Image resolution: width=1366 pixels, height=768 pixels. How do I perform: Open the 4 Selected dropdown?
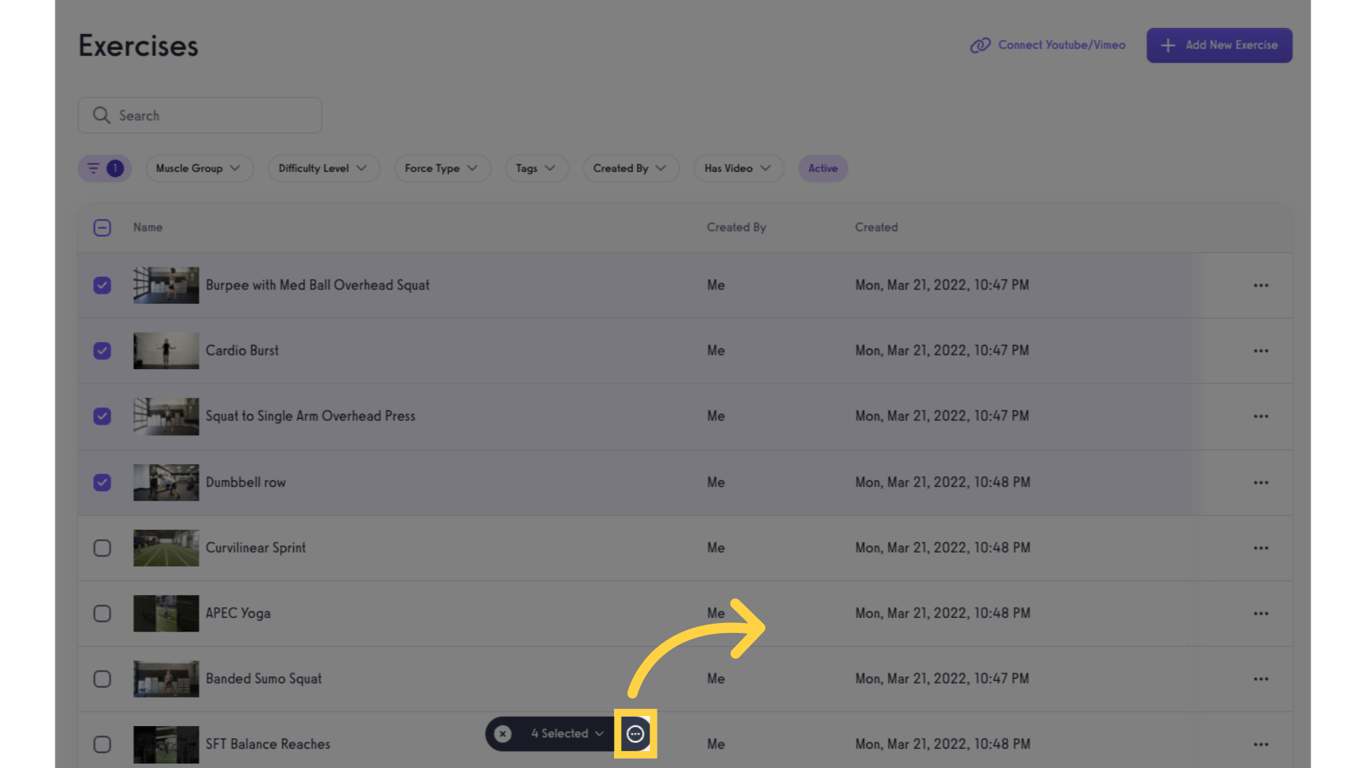(x=558, y=733)
